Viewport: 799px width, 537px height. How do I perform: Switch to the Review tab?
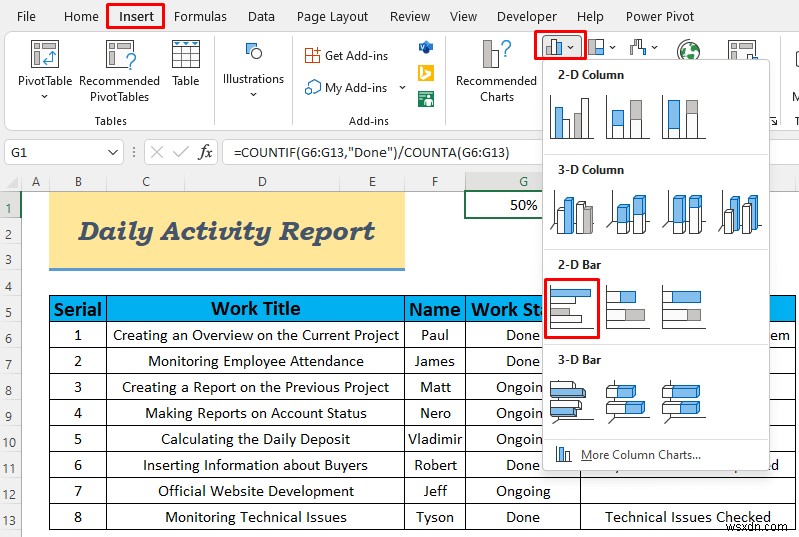click(x=410, y=16)
